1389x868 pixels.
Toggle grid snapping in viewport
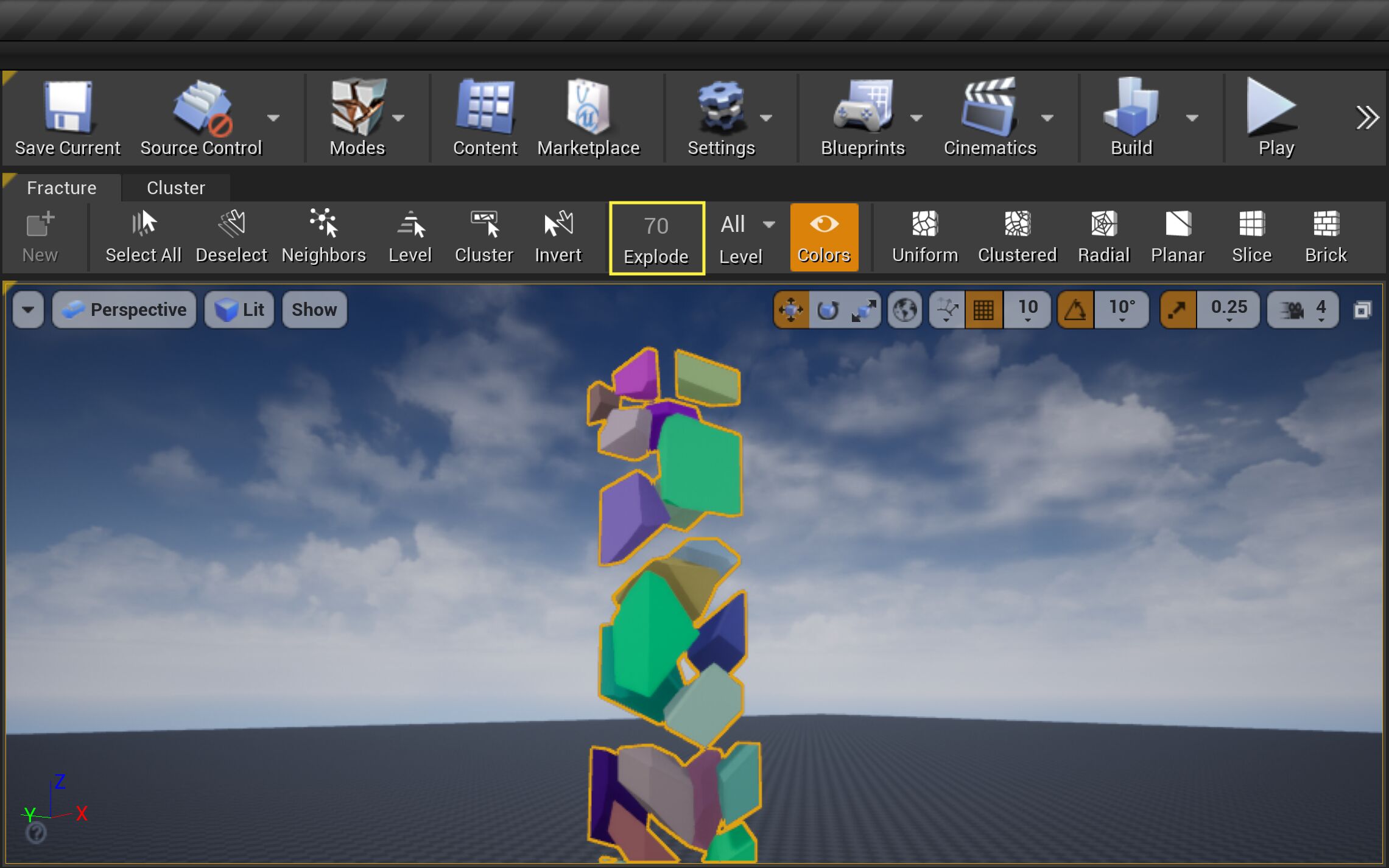click(x=984, y=309)
